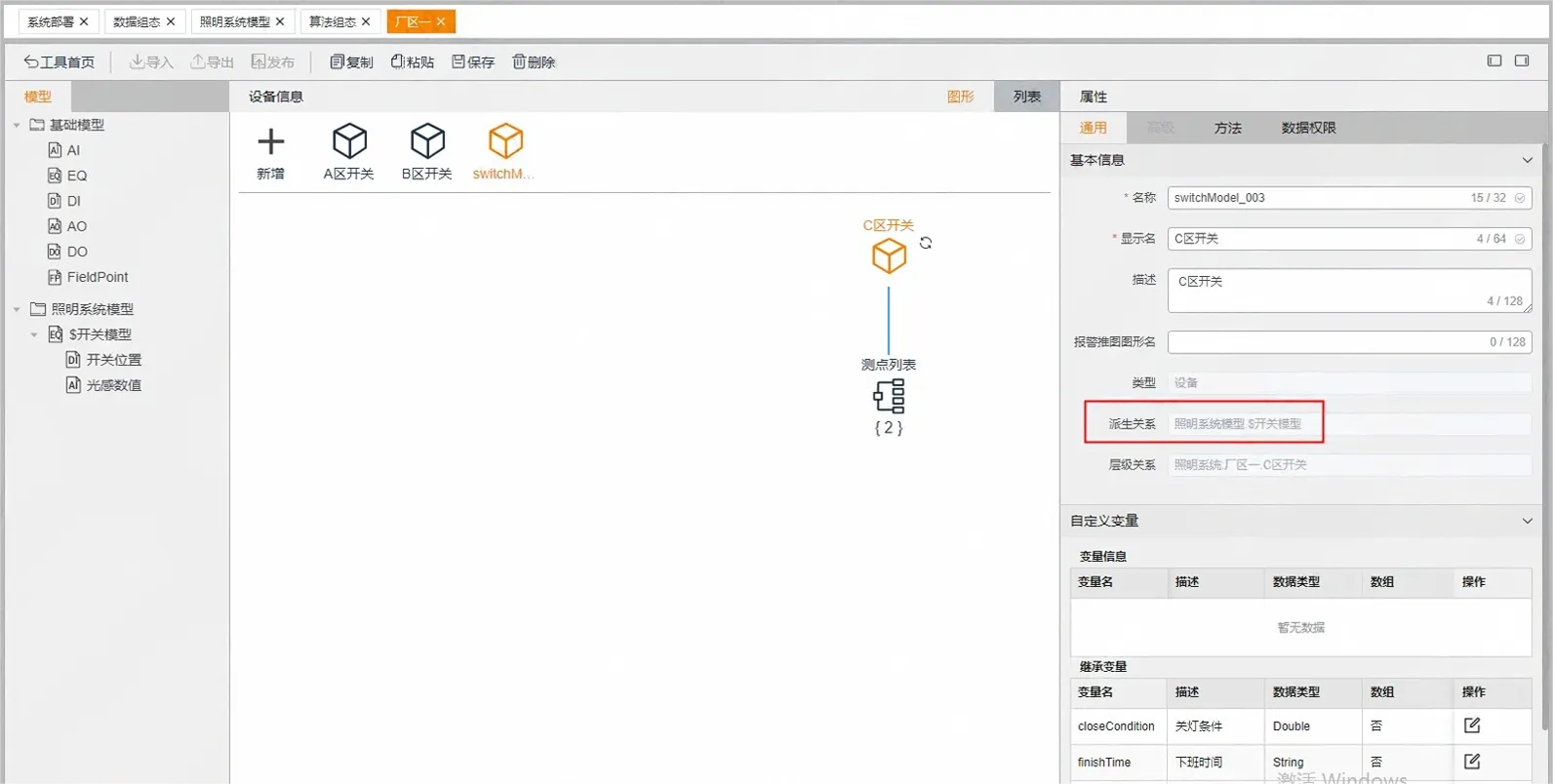Select the DI base model item

[64, 201]
